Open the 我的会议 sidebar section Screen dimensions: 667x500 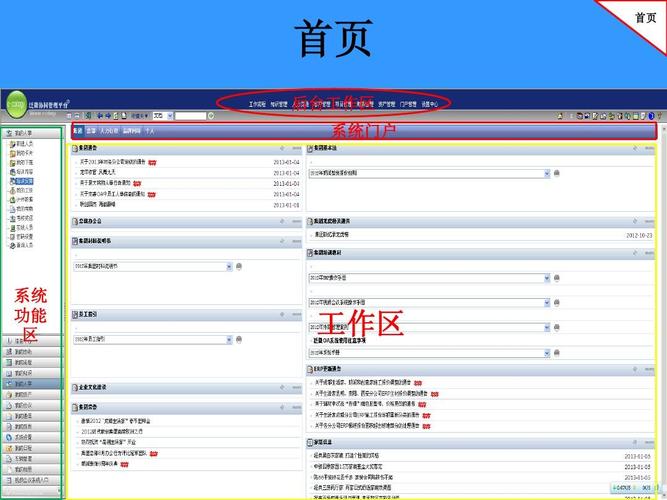pos(31,406)
